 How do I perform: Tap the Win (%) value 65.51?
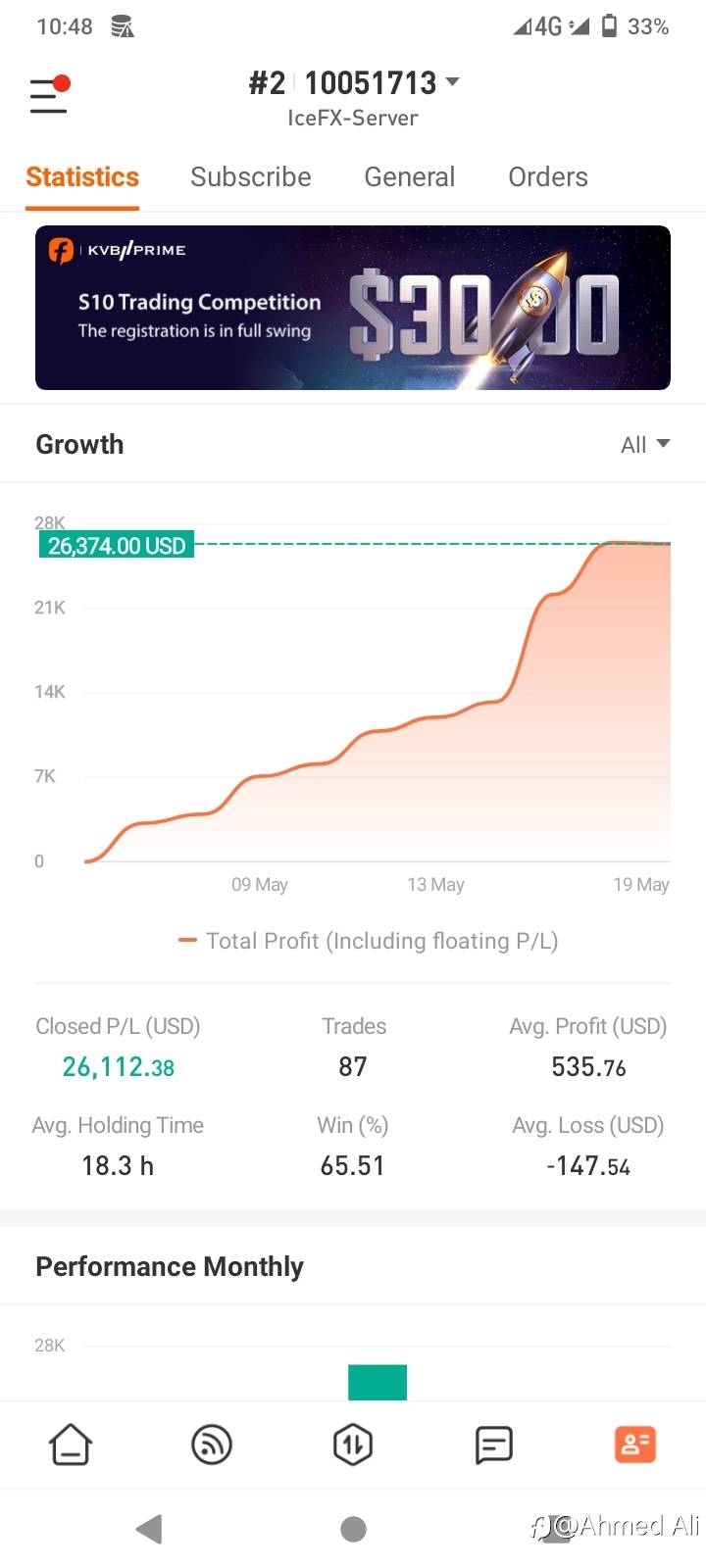pyautogui.click(x=352, y=1166)
